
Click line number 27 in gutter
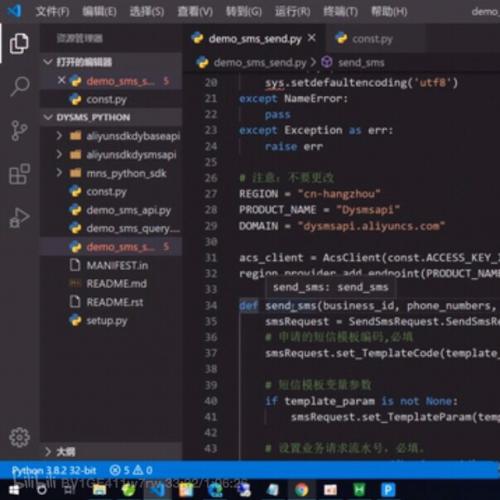211,194
